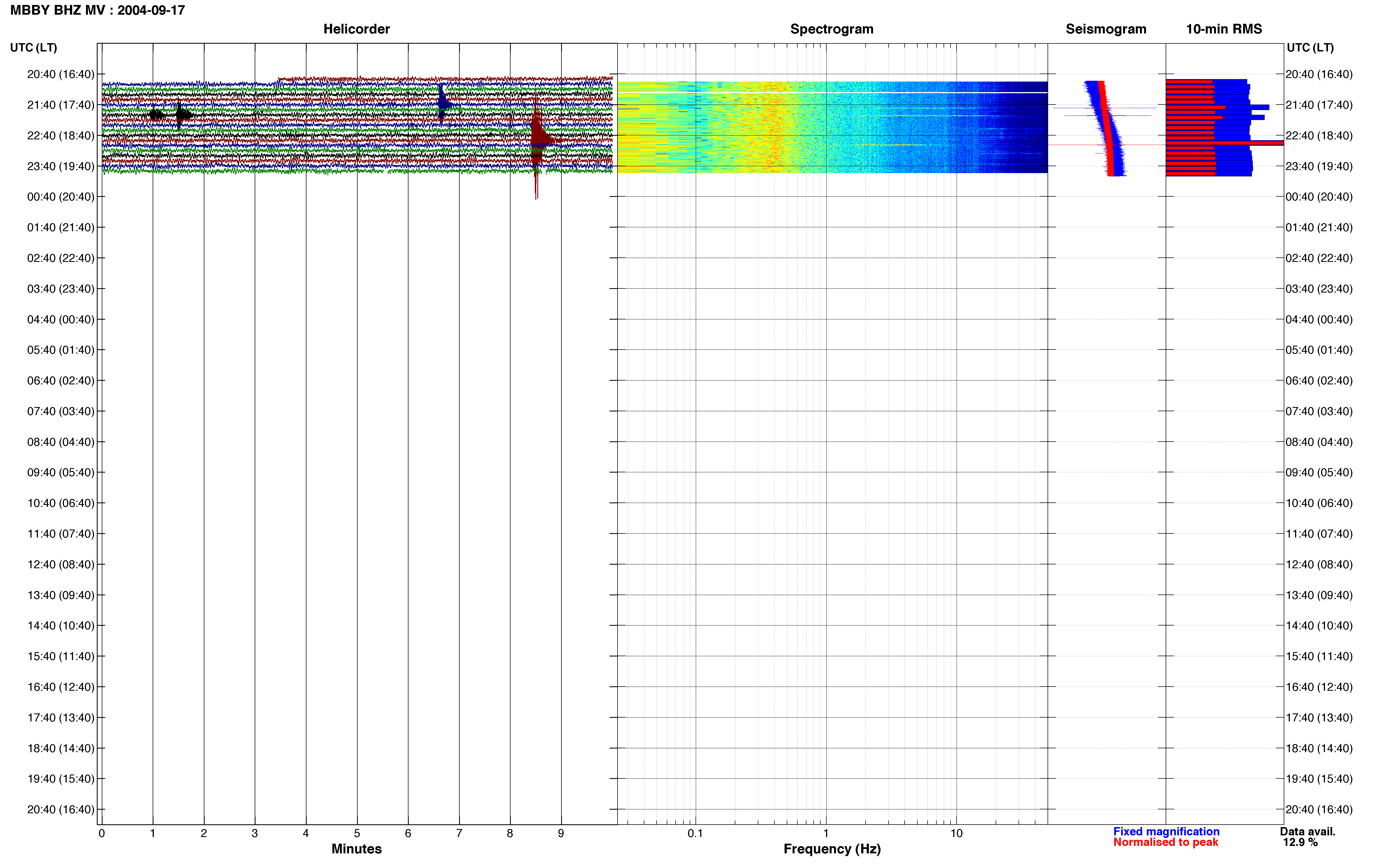This screenshot has width=1388, height=868.
Task: Click left-axis time label 22:40 (18:40)
Action: pos(61,135)
